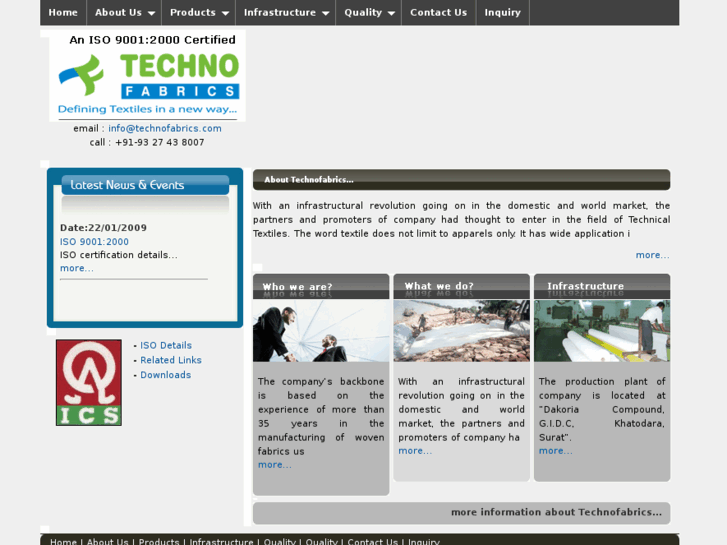Viewport: 727px width, 545px height.
Task: Click more link in Infrastructure card
Action: [555, 451]
